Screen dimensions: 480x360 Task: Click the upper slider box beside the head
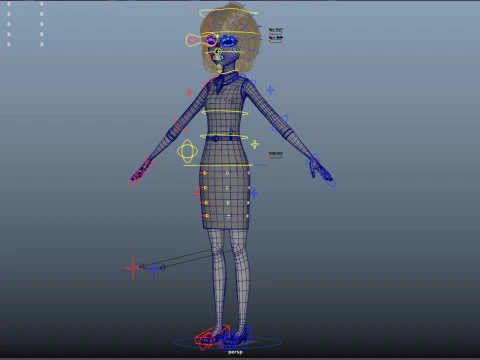coord(276,34)
